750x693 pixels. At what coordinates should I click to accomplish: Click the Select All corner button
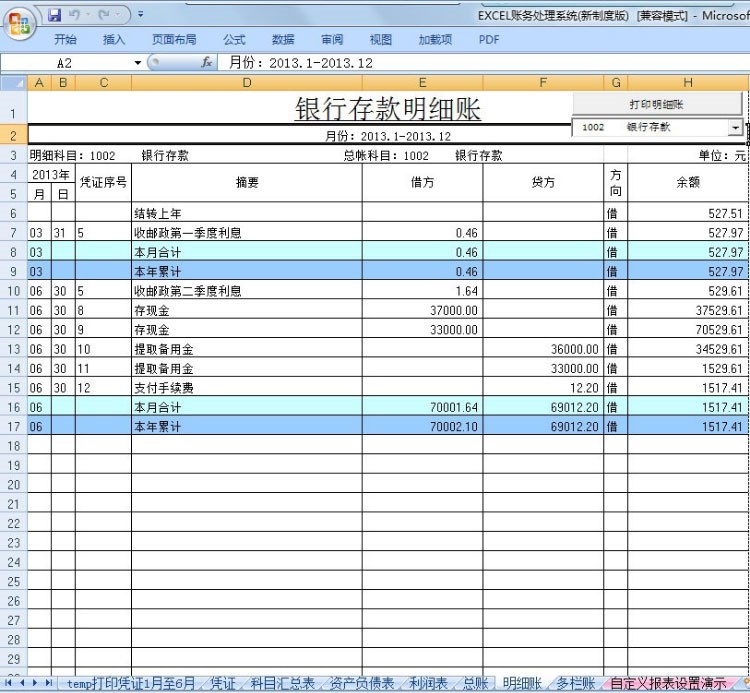point(14,83)
